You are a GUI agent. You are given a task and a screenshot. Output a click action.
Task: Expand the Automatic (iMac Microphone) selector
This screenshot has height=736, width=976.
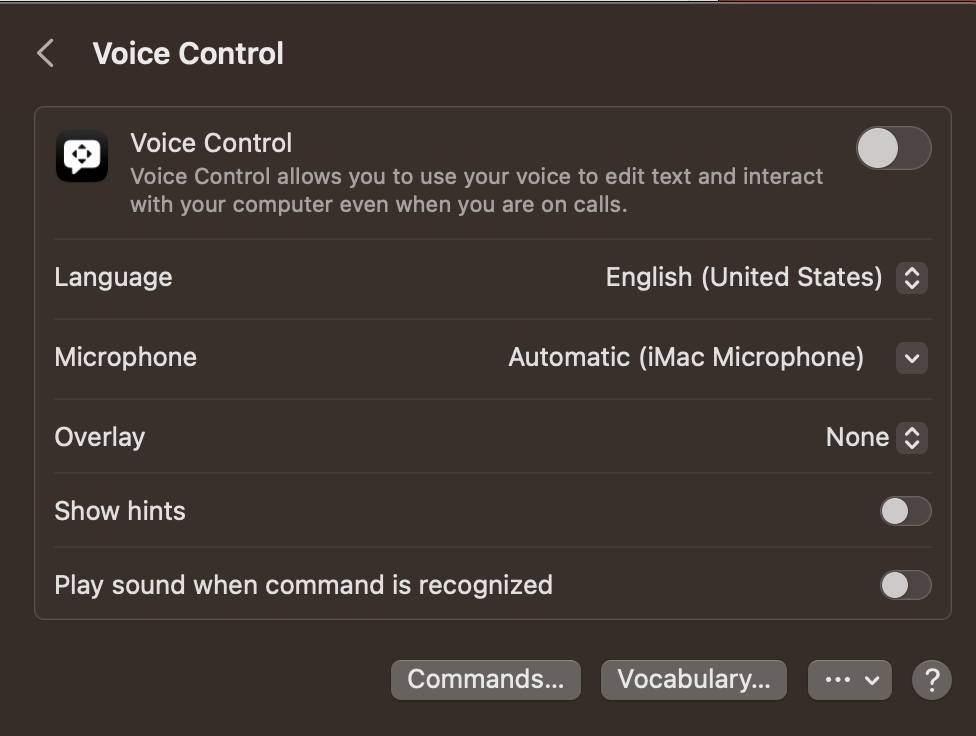pyautogui.click(x=686, y=357)
